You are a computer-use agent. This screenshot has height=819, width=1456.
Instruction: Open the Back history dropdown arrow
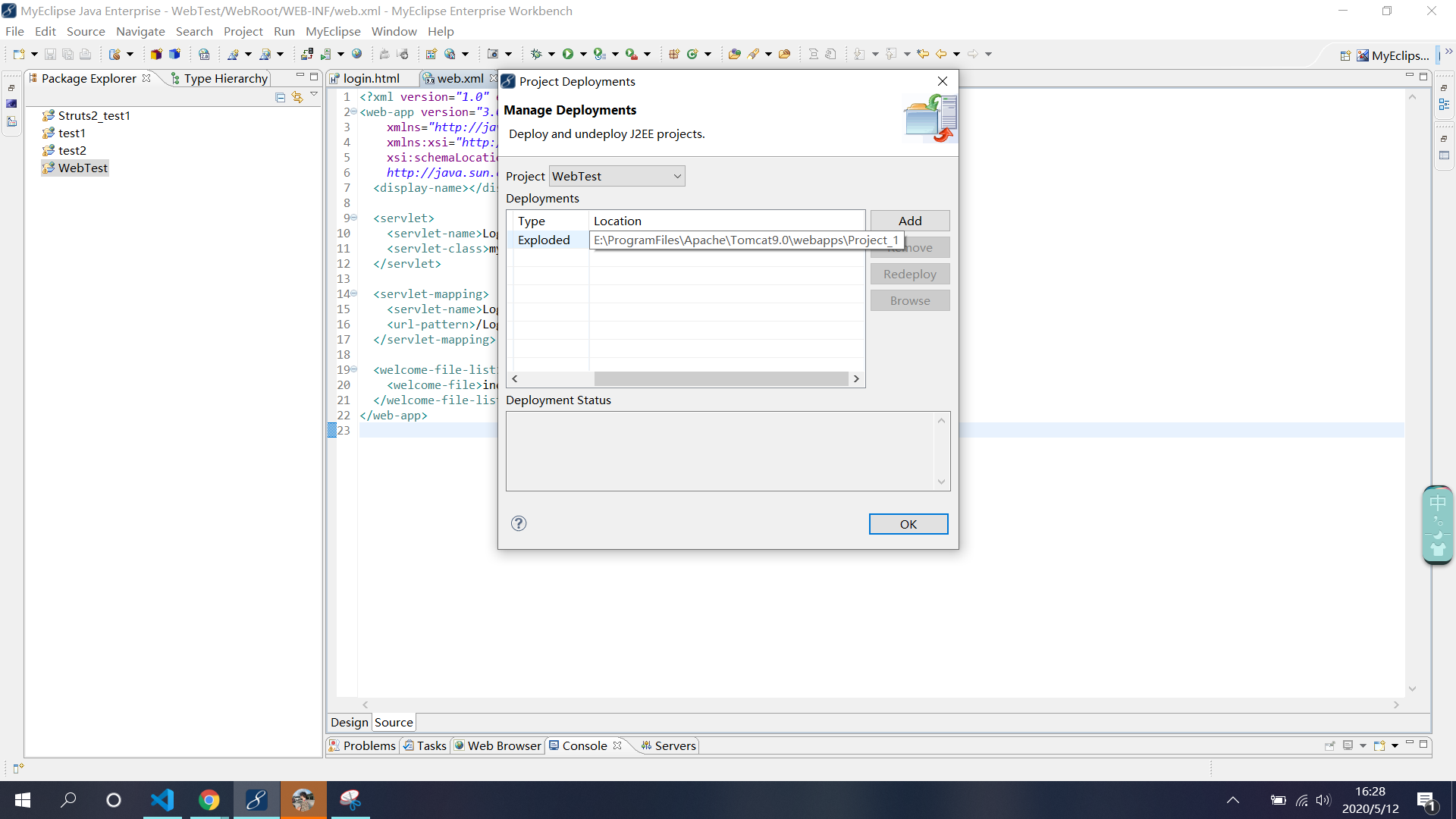(956, 54)
